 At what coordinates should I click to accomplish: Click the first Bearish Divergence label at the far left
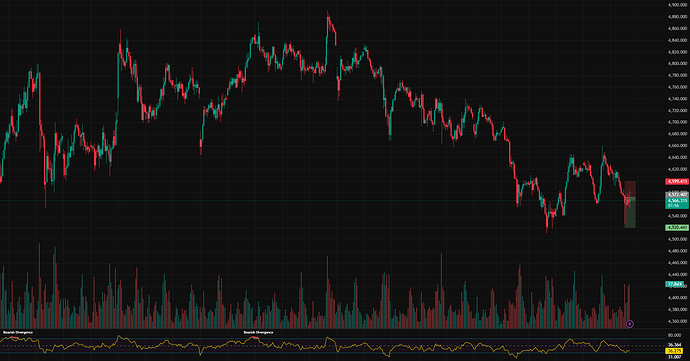tap(18, 332)
